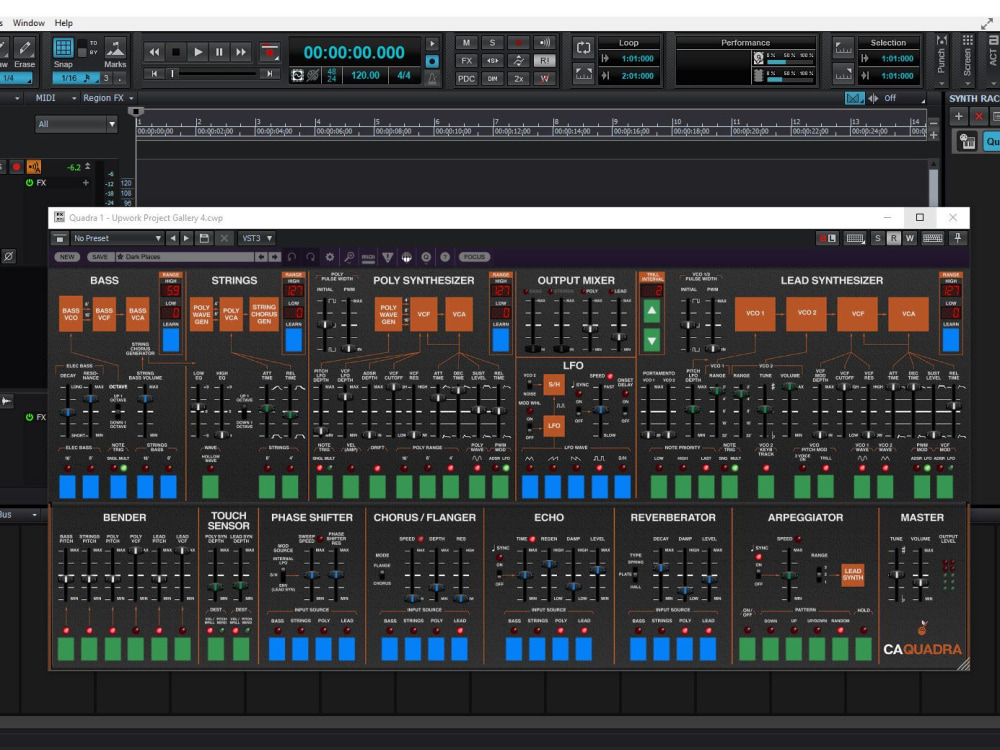This screenshot has height=750, width=1000.
Task: Click the Record button in transport
Action: point(270,52)
